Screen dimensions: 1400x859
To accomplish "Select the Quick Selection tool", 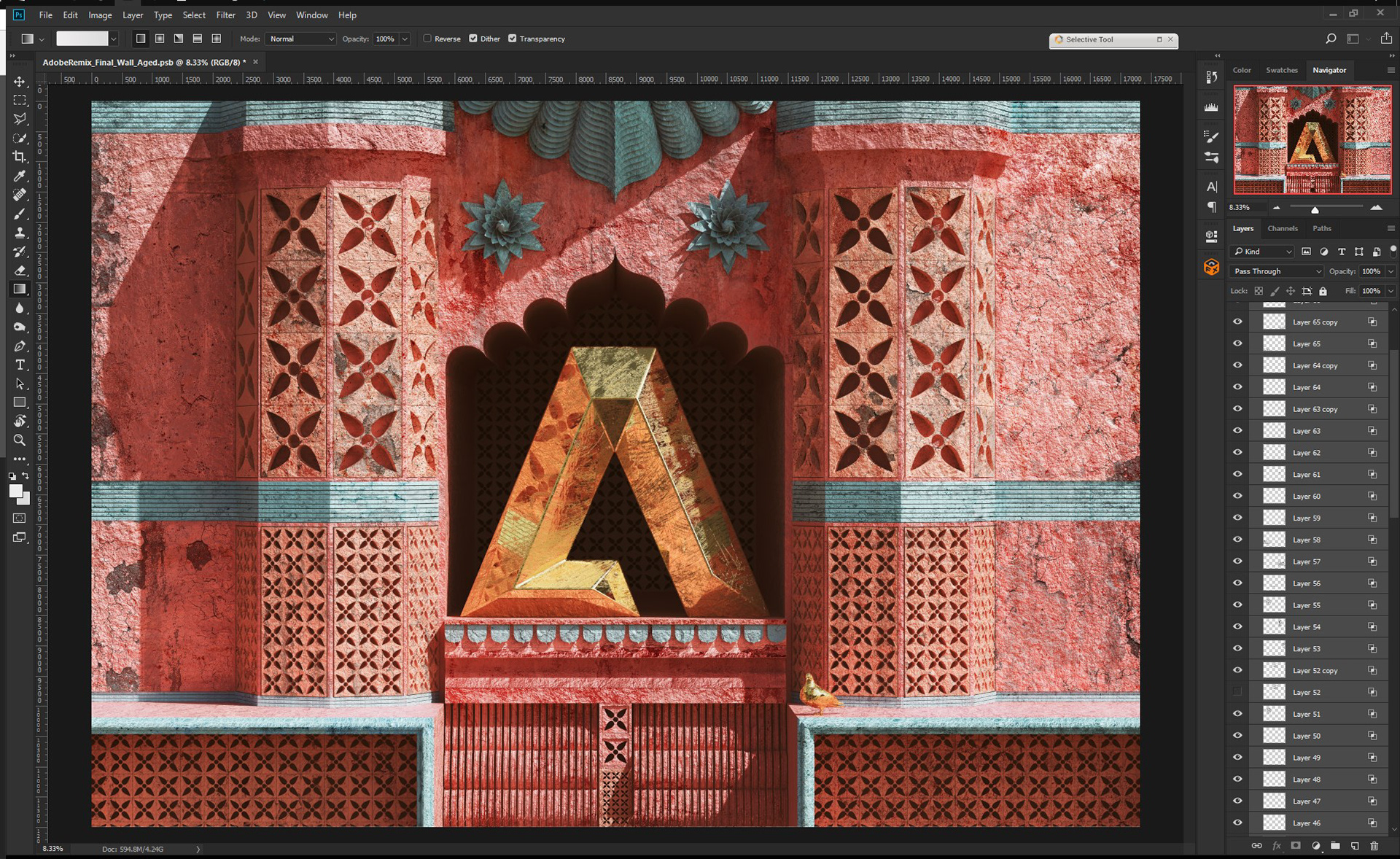I will coord(20,138).
